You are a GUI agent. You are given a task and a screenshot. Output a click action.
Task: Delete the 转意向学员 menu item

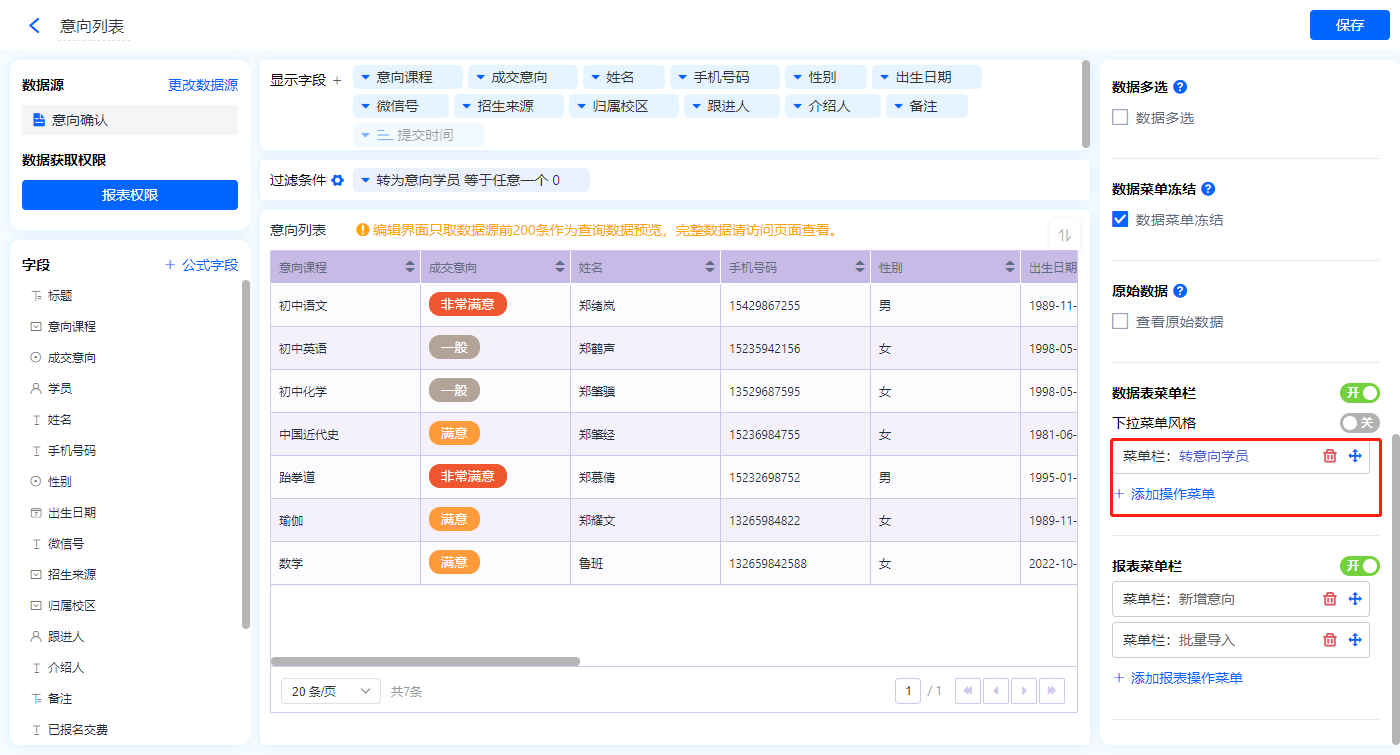click(x=1329, y=456)
